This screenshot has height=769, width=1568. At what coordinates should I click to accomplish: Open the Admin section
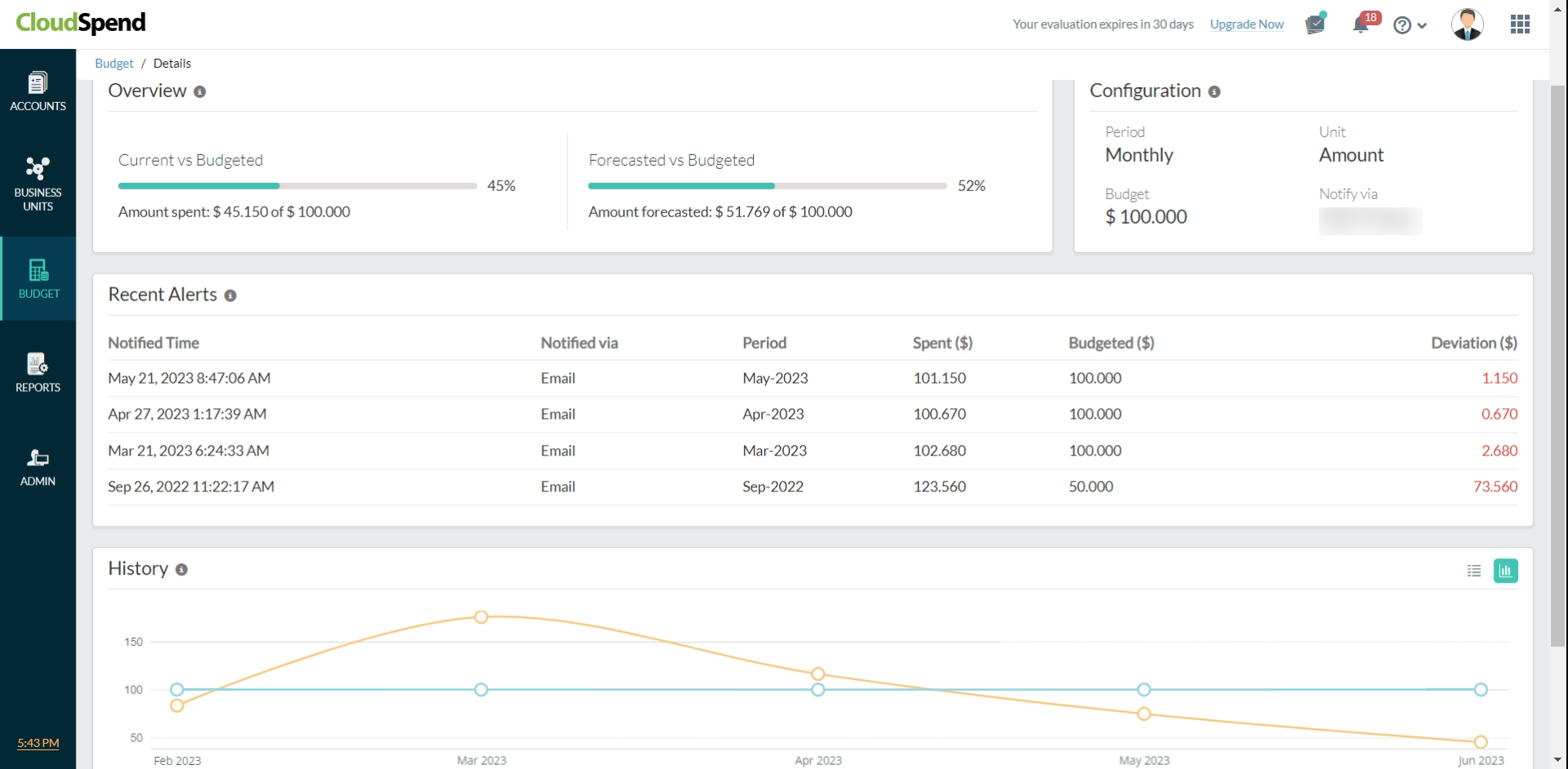(38, 467)
